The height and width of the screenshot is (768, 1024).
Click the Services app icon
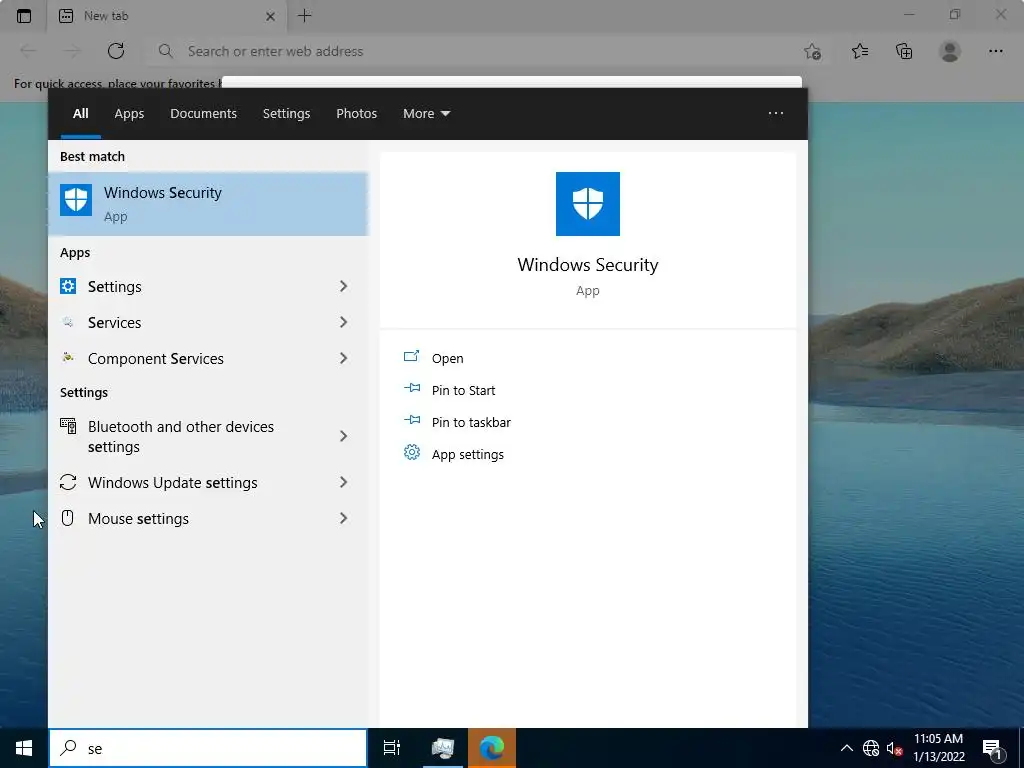click(68, 321)
